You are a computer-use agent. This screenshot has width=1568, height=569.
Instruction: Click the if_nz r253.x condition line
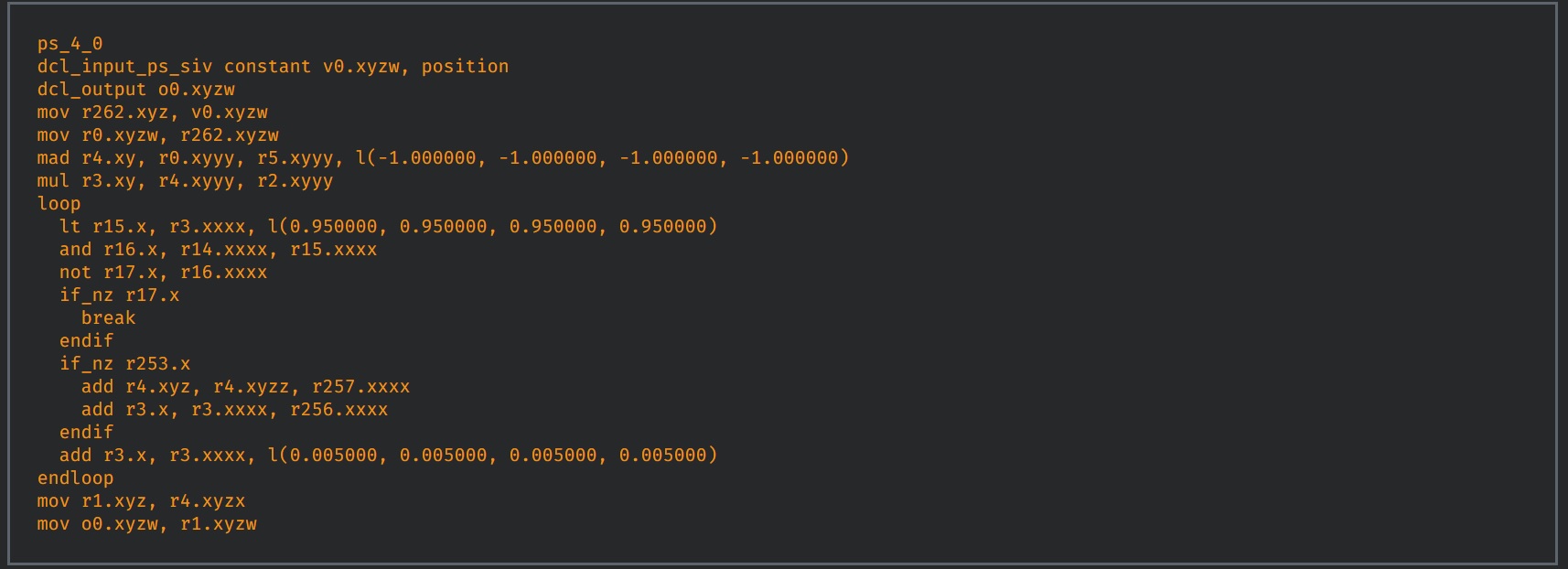(124, 364)
